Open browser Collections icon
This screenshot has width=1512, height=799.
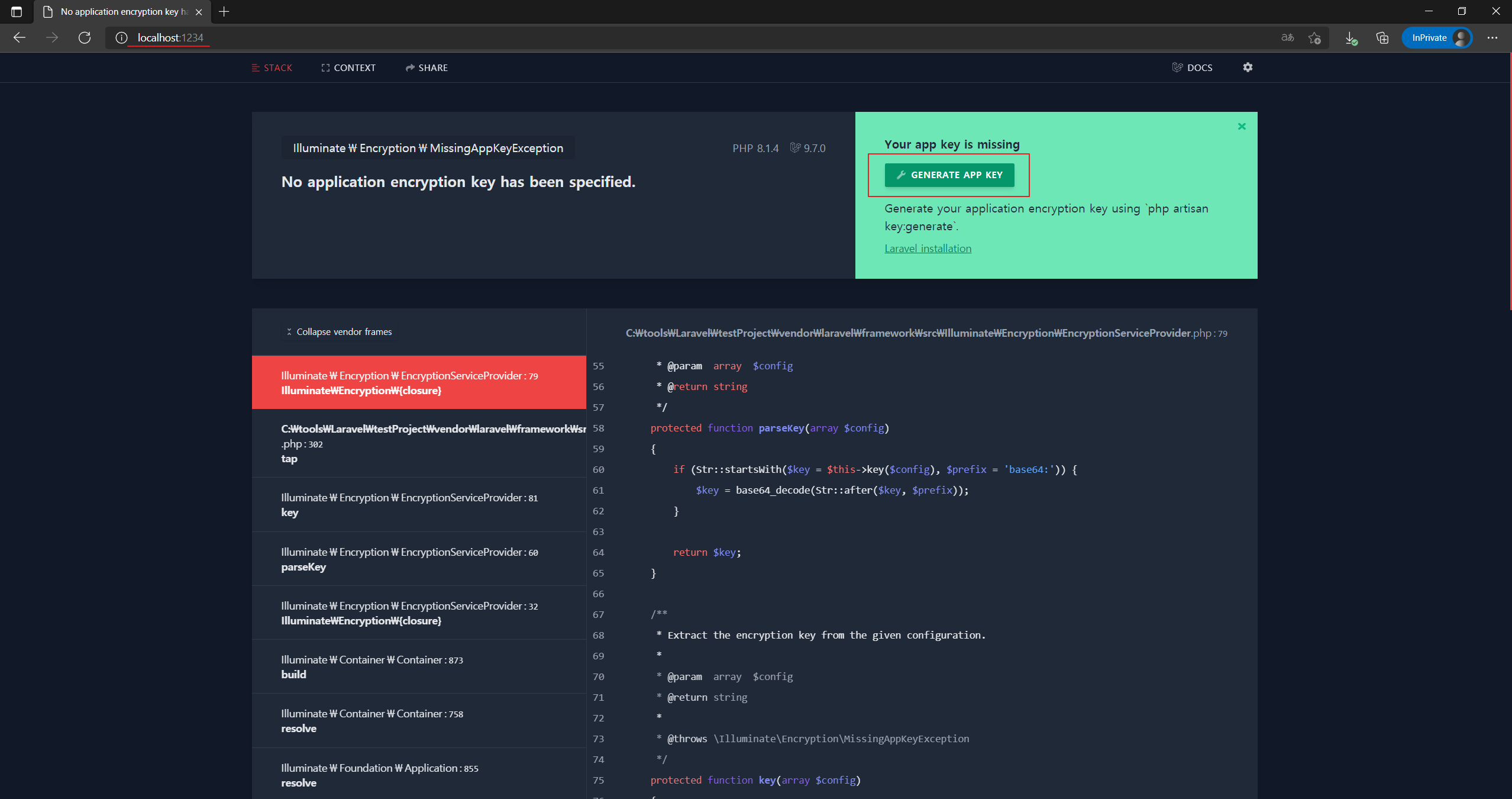(x=1382, y=38)
